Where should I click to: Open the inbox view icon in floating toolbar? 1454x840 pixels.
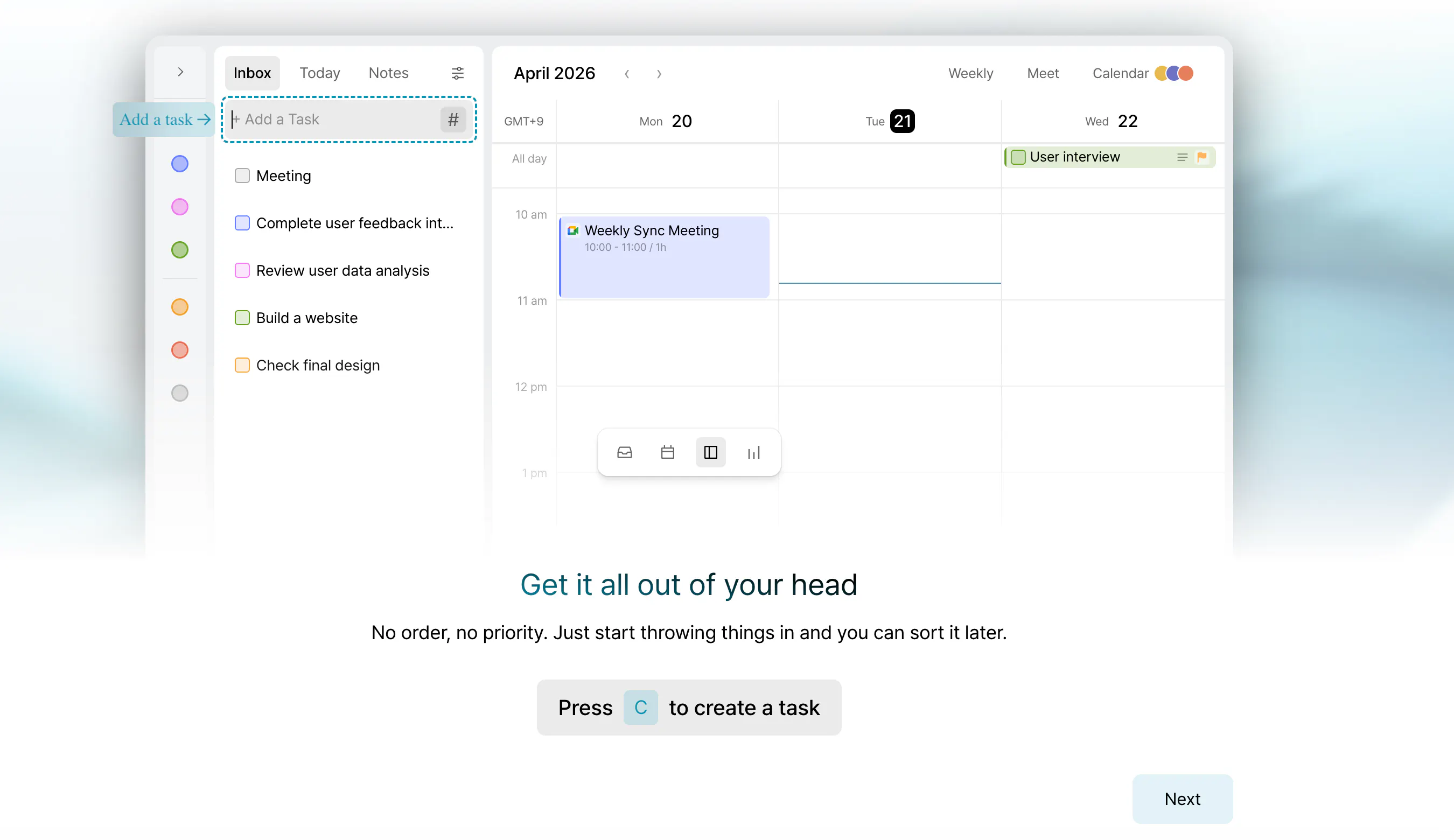[625, 452]
